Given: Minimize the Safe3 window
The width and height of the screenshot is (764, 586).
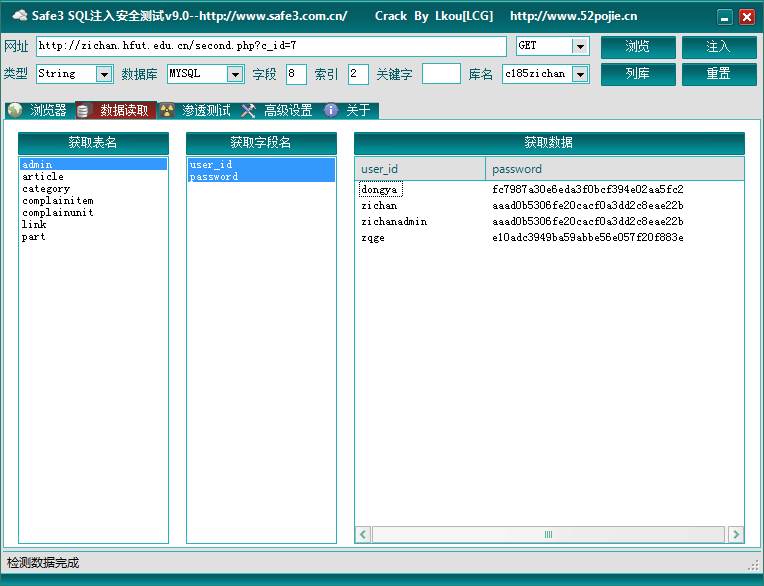Looking at the screenshot, I should 725,17.
